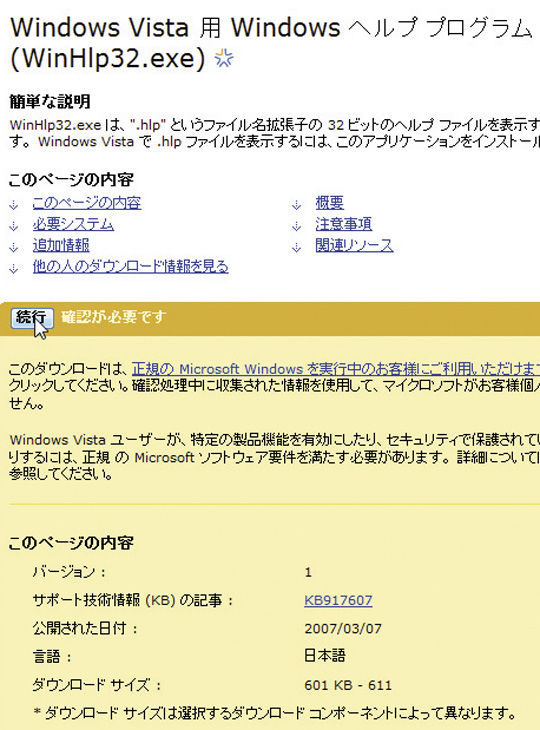Click the down arrow icon beside 必要システム
540x730 pixels.
pos(14,226)
